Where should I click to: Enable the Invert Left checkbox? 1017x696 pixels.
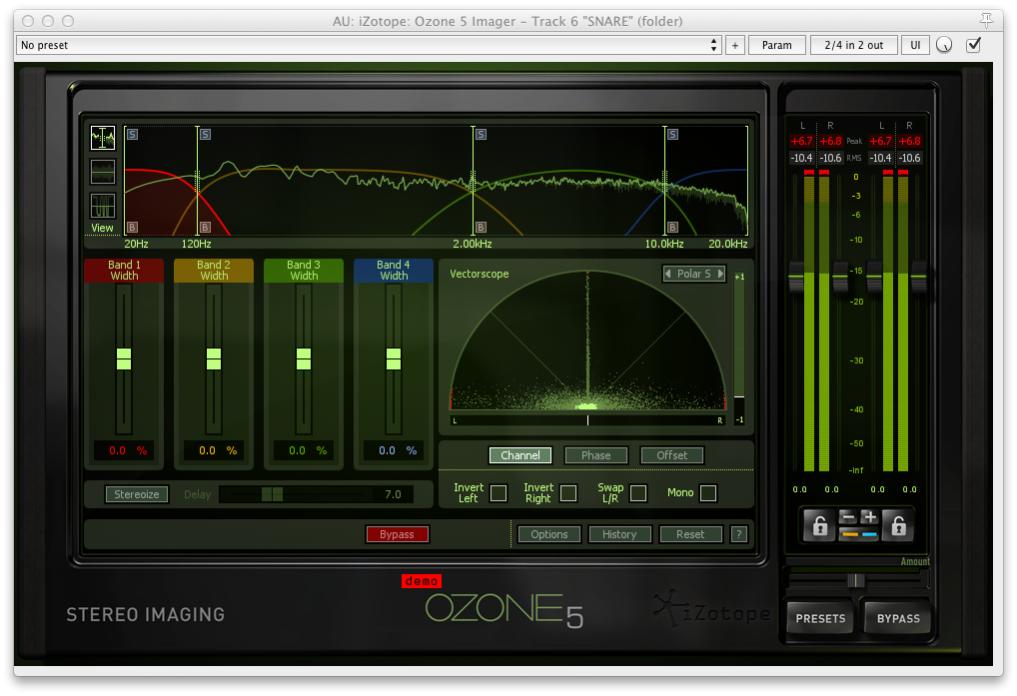point(499,493)
